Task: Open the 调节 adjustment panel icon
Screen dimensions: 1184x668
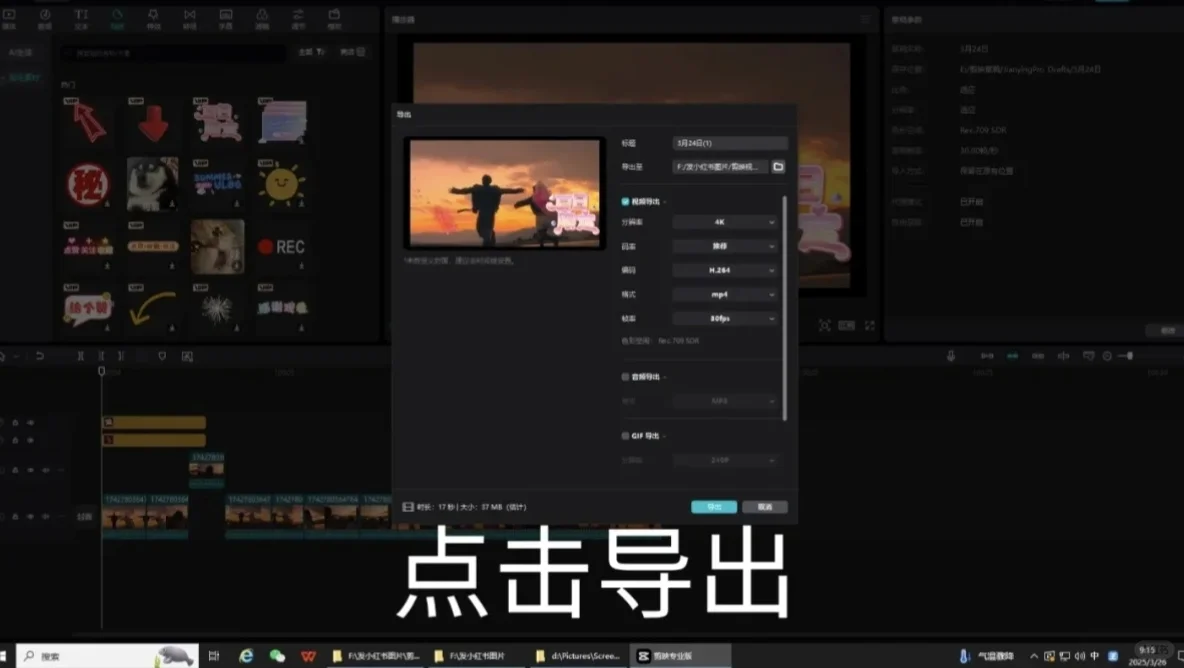Action: [298, 17]
